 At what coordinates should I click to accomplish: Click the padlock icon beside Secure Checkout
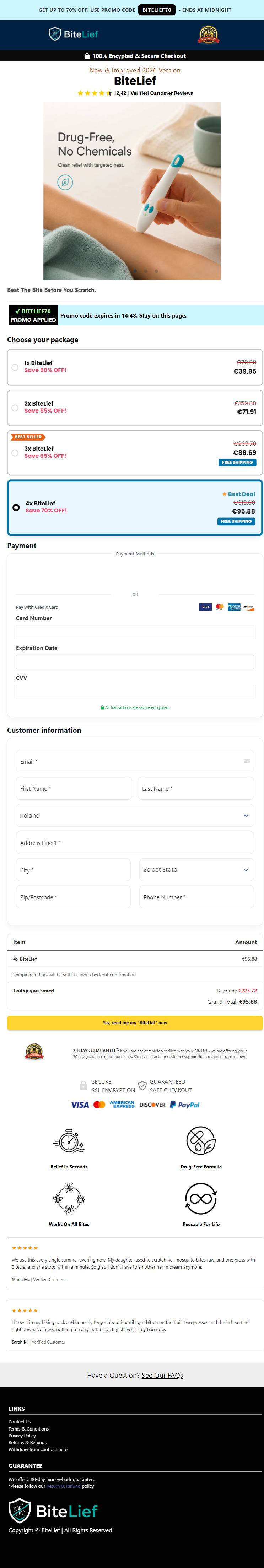coord(87,56)
